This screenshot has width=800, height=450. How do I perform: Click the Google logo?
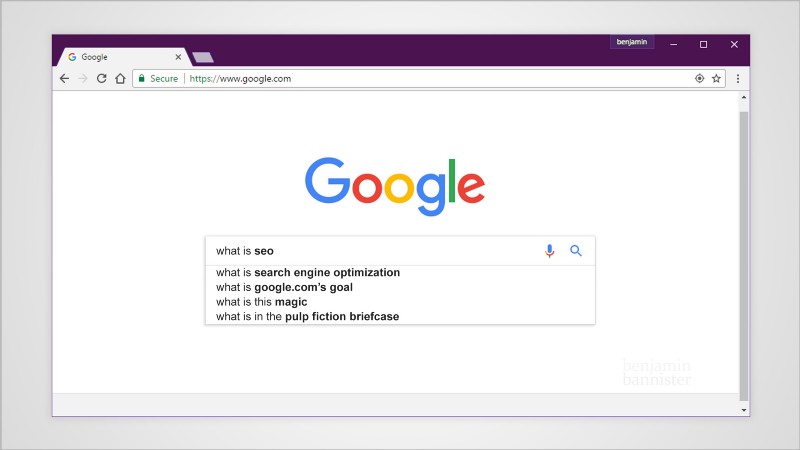[395, 186]
